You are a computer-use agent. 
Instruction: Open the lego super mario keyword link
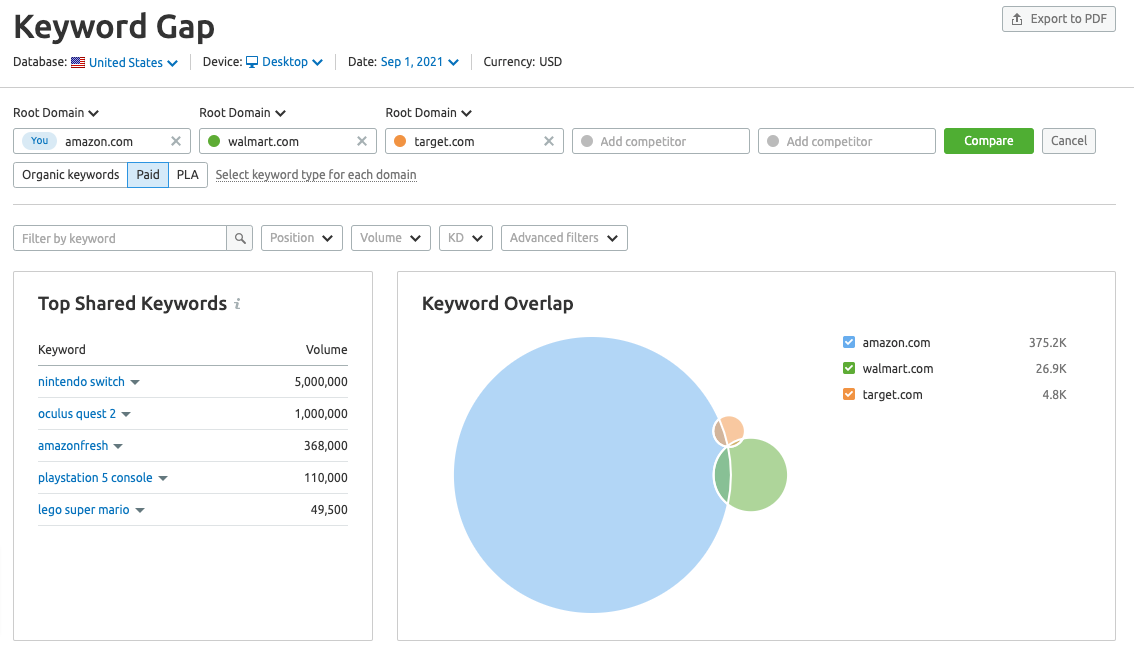[83, 509]
